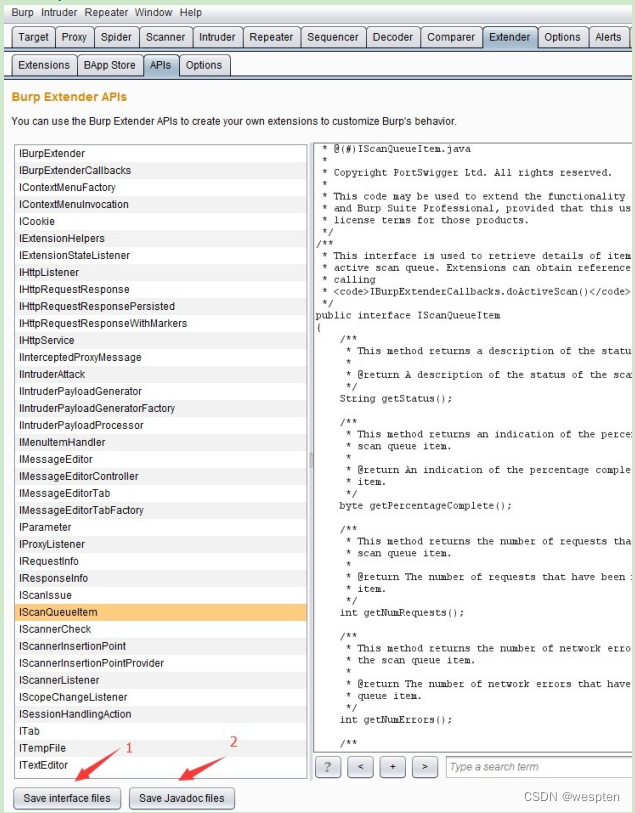Select IInterceptedProxyMessage interface

pyautogui.click(x=161, y=358)
